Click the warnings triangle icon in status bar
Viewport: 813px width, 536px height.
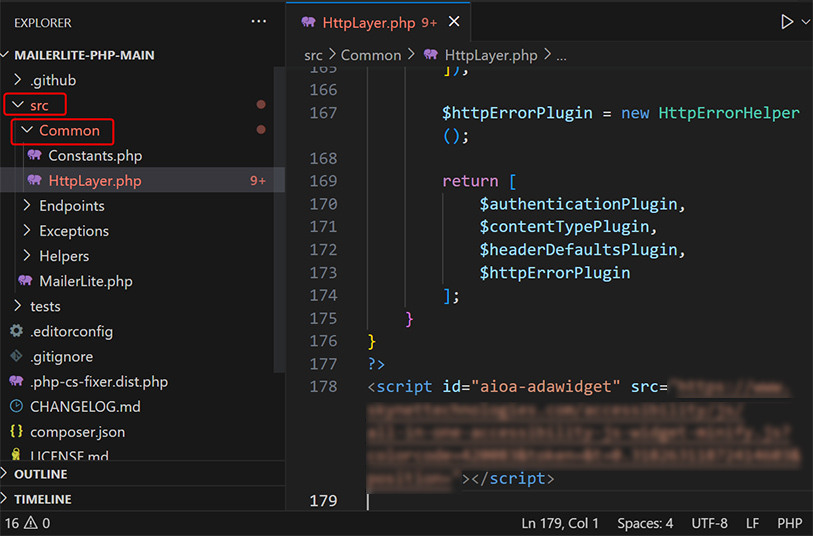coord(31,523)
